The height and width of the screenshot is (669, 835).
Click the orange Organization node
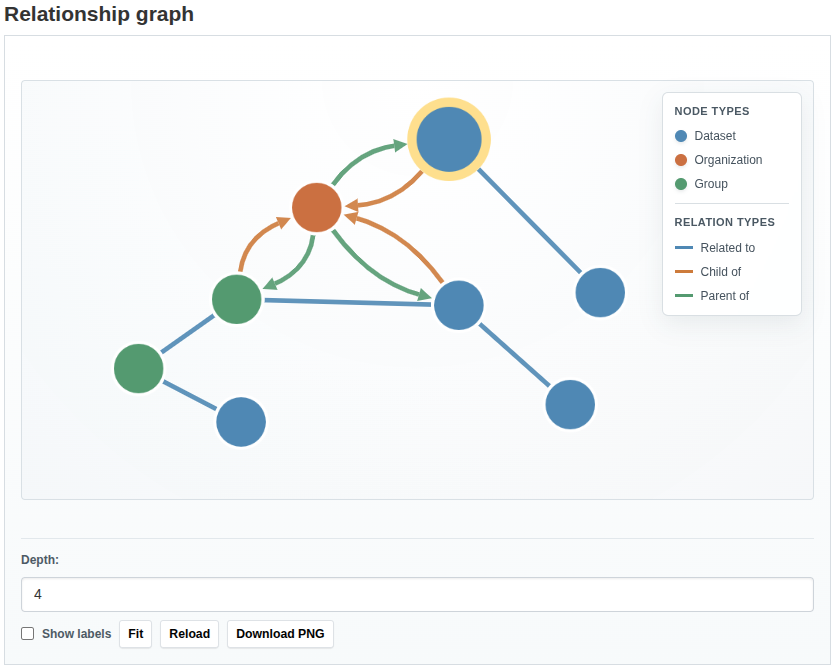(x=316, y=206)
